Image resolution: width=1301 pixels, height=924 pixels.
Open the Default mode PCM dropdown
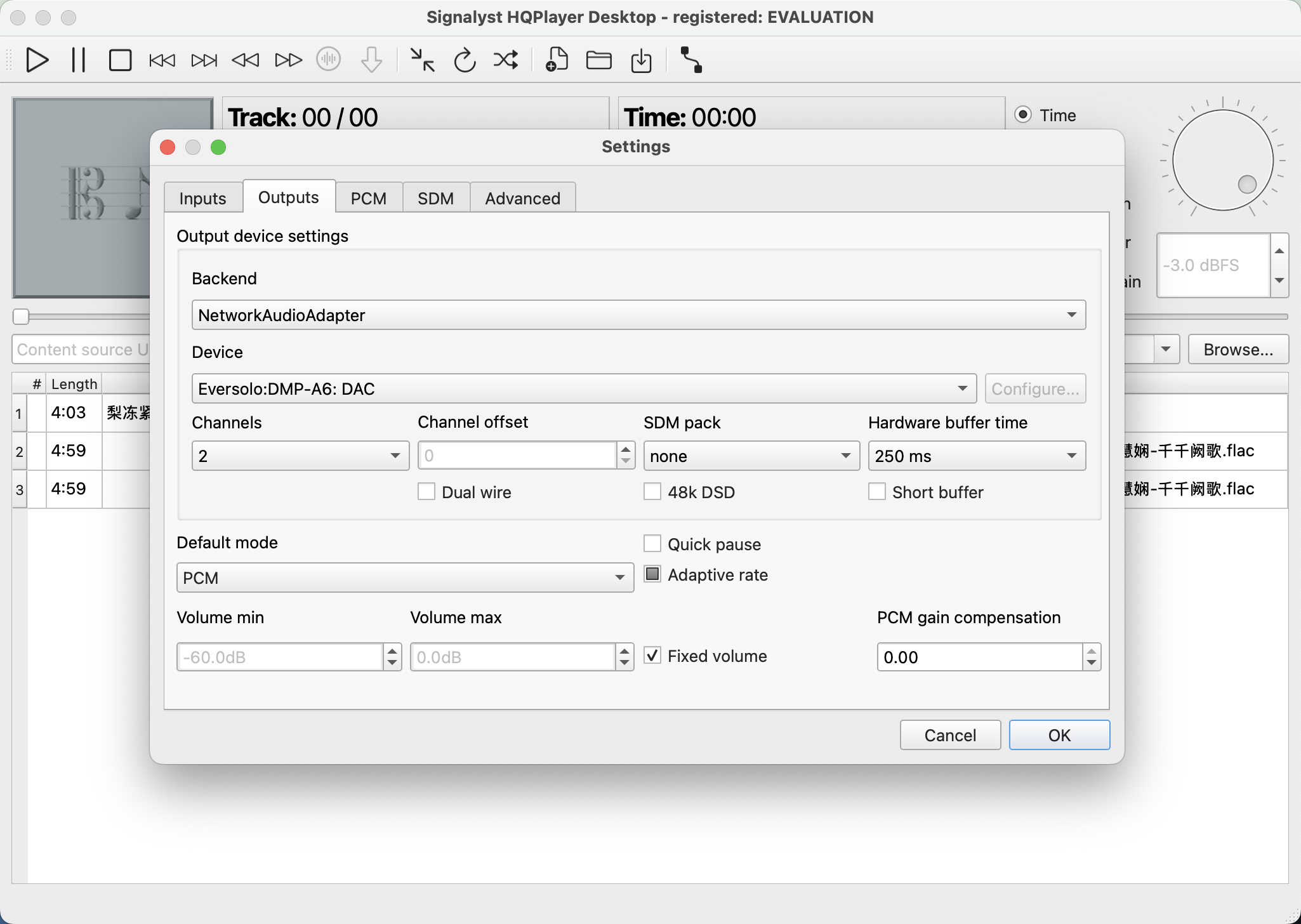tap(405, 577)
